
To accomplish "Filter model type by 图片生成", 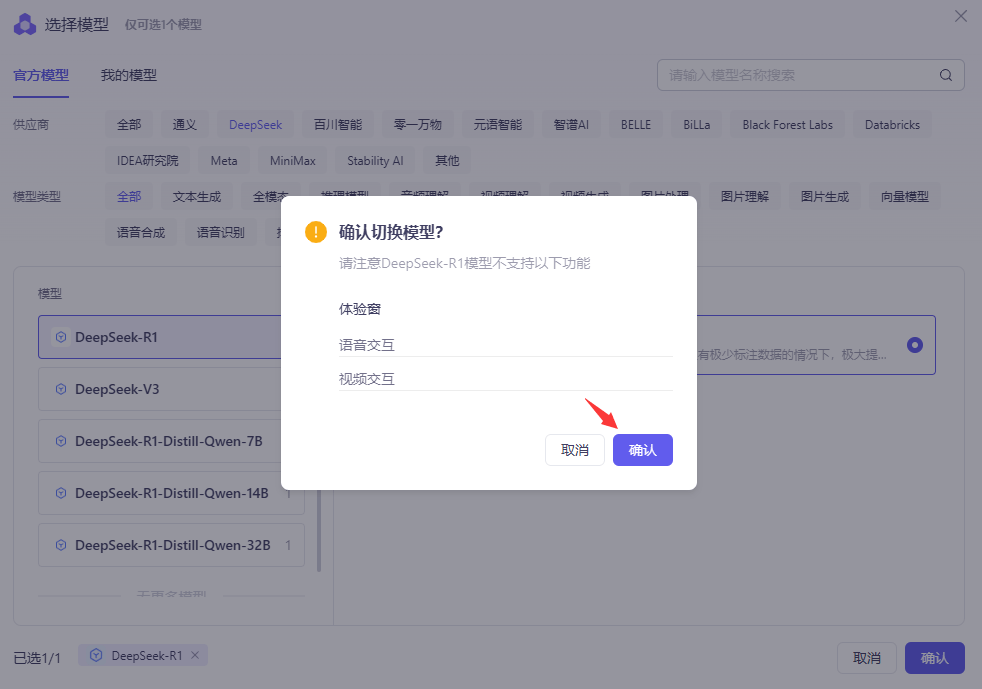I will pos(825,197).
